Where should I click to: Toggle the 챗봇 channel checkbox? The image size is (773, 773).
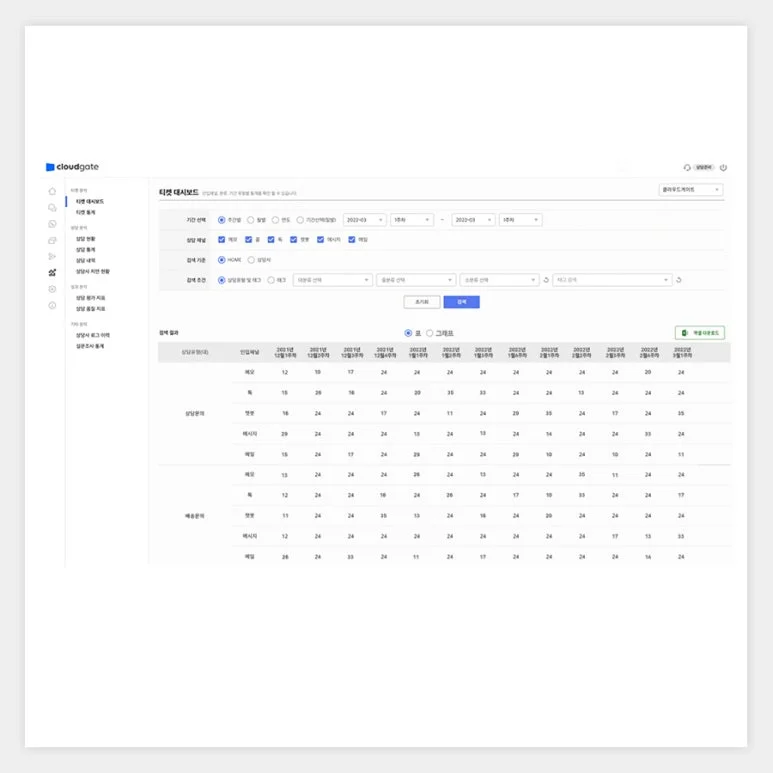click(x=293, y=240)
